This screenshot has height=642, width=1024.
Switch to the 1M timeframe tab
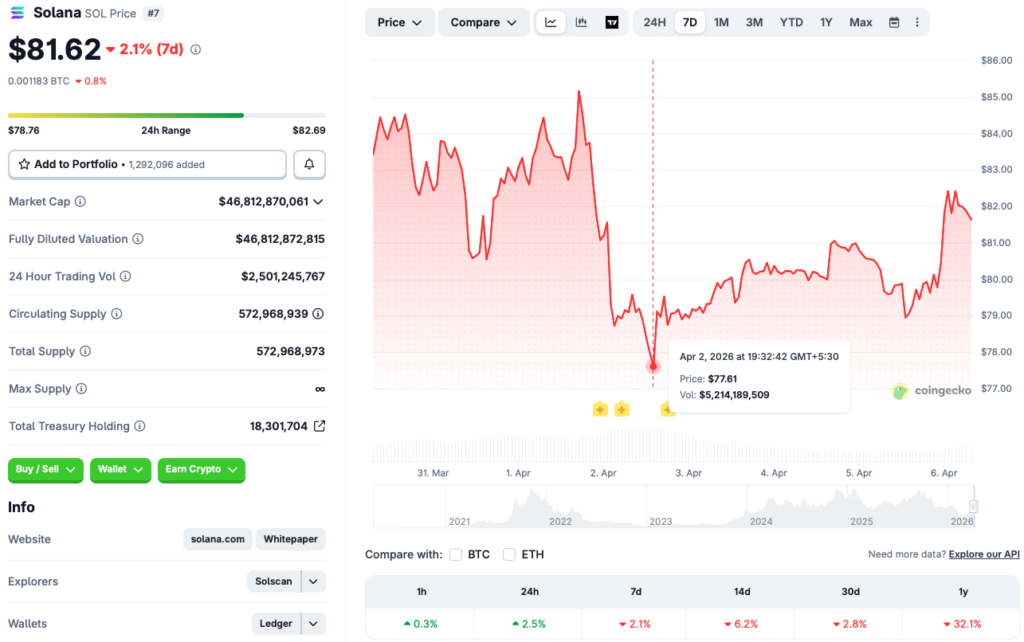click(721, 21)
